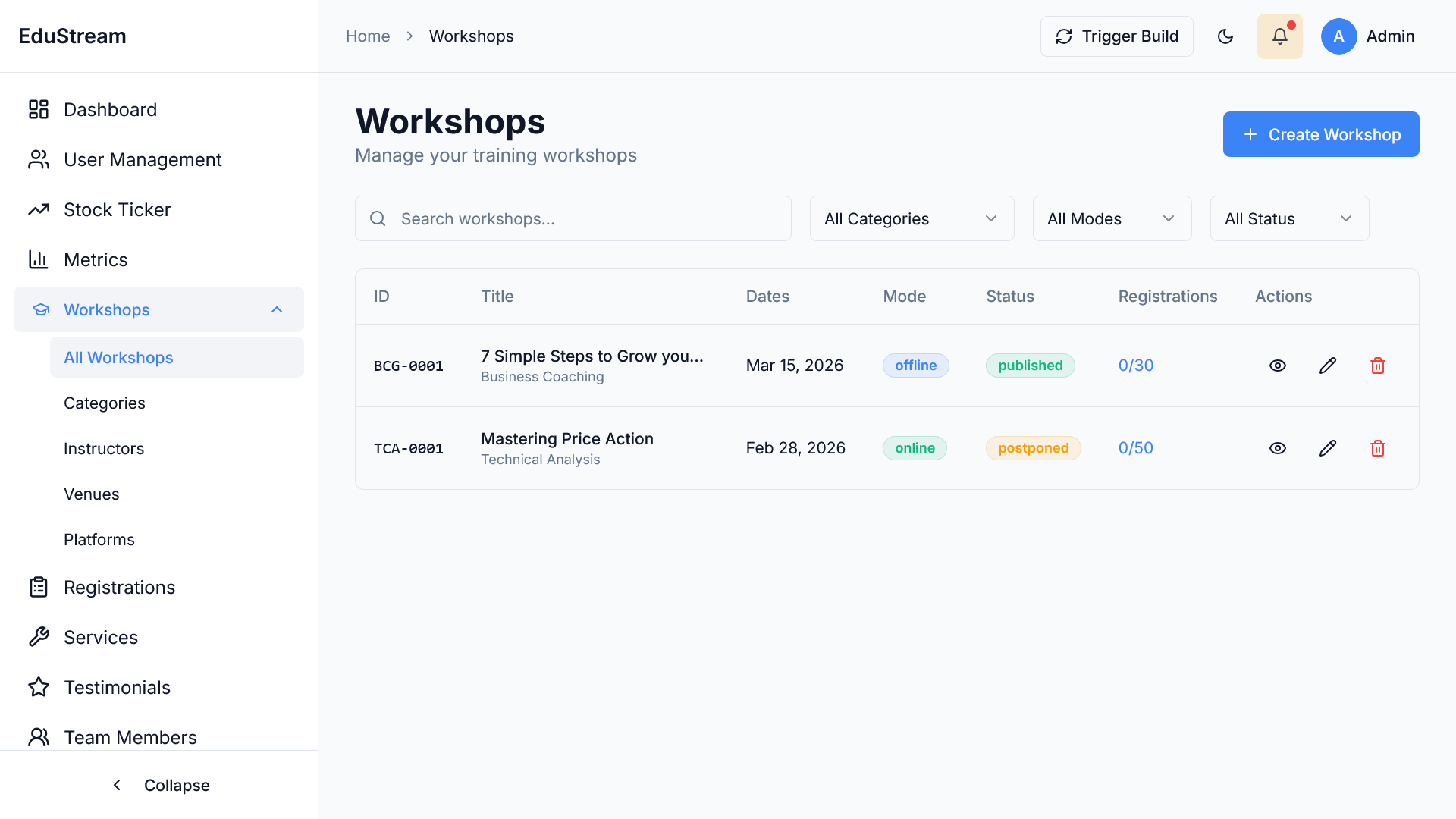The image size is (1456, 819).
Task: Open 0/50 registrations link
Action: pyautogui.click(x=1136, y=448)
